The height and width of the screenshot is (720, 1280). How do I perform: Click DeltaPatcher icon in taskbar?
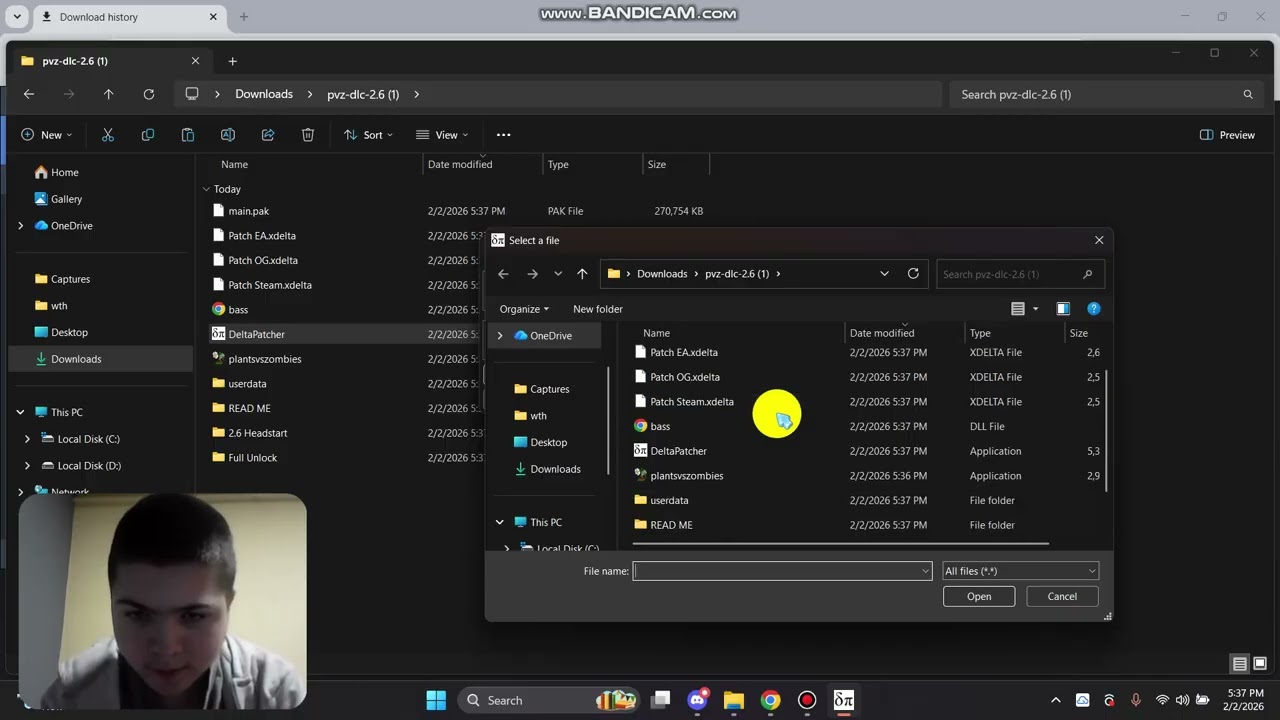click(x=844, y=700)
